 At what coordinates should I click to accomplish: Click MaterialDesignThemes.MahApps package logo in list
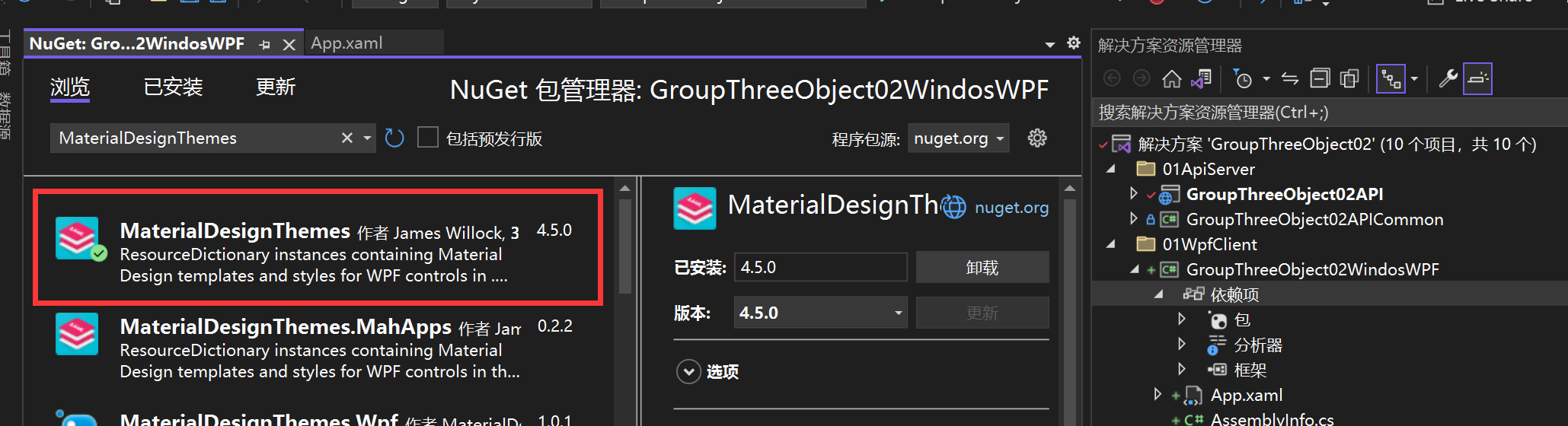[77, 334]
